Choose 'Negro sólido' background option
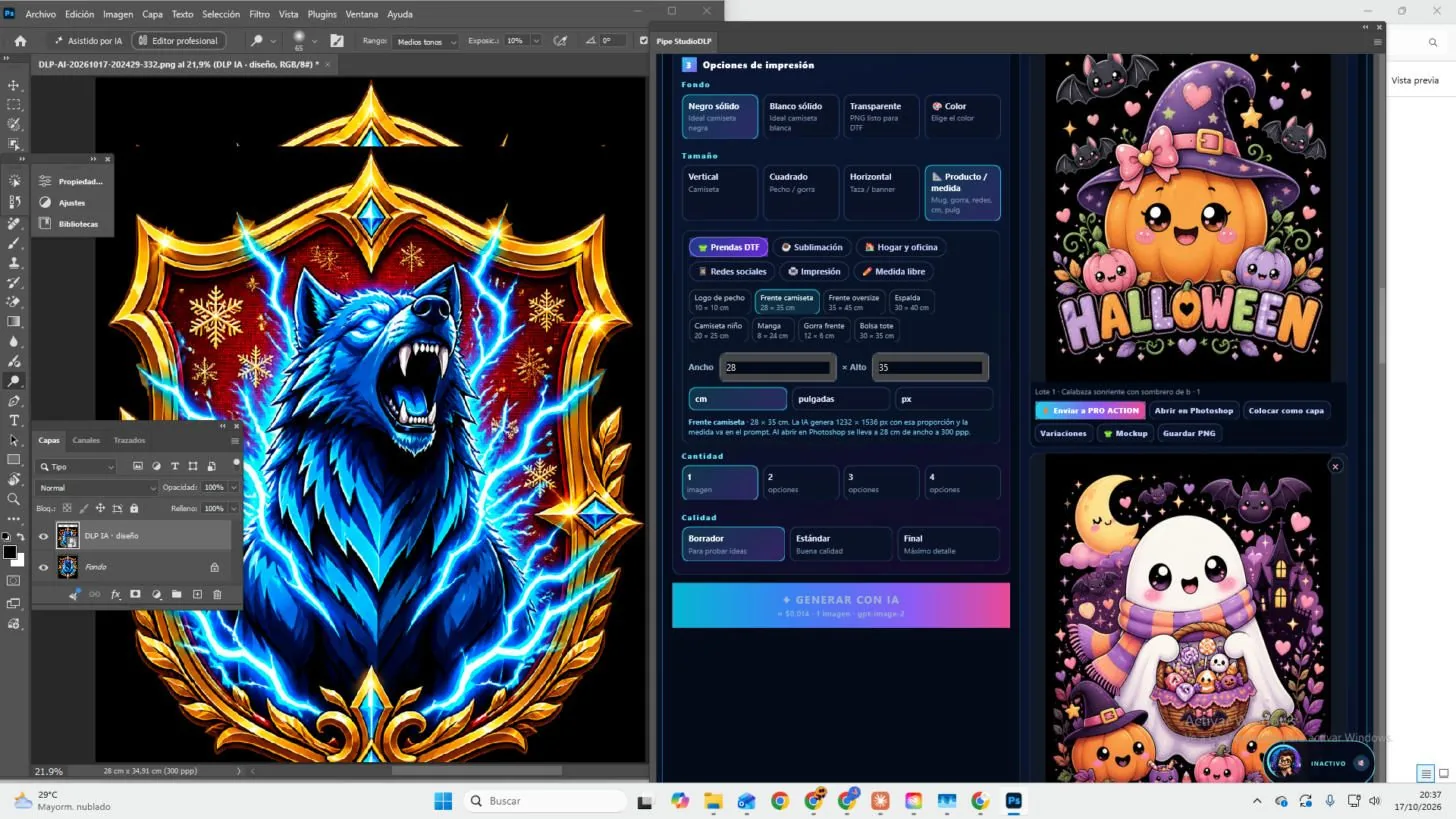Screen dimensions: 1456x819 click(720, 116)
